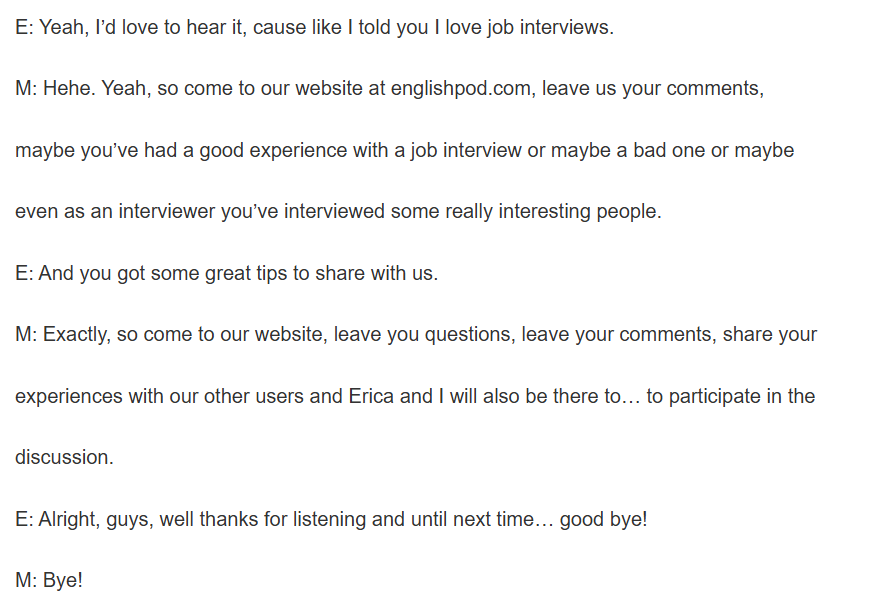Click the closing phrase "good bye!"

click(603, 519)
